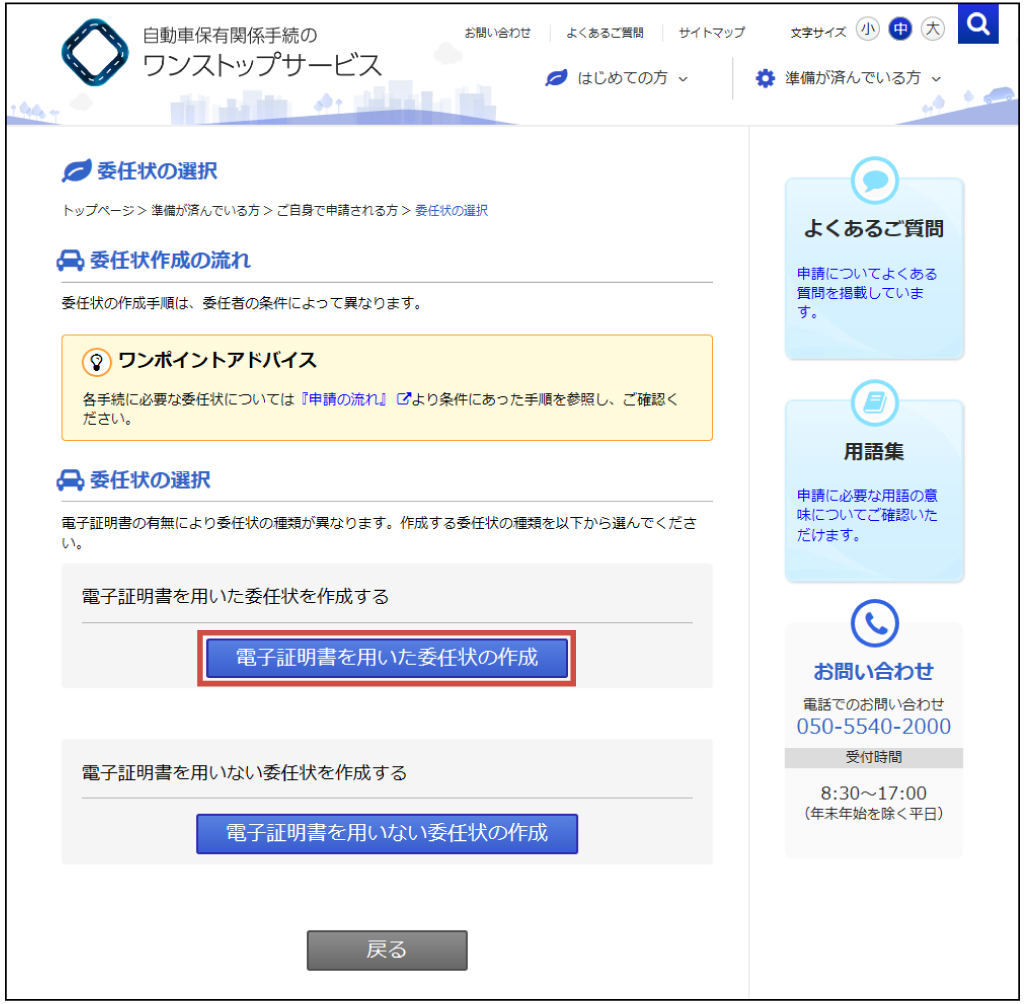Set text size to 小 (small)

point(867,29)
